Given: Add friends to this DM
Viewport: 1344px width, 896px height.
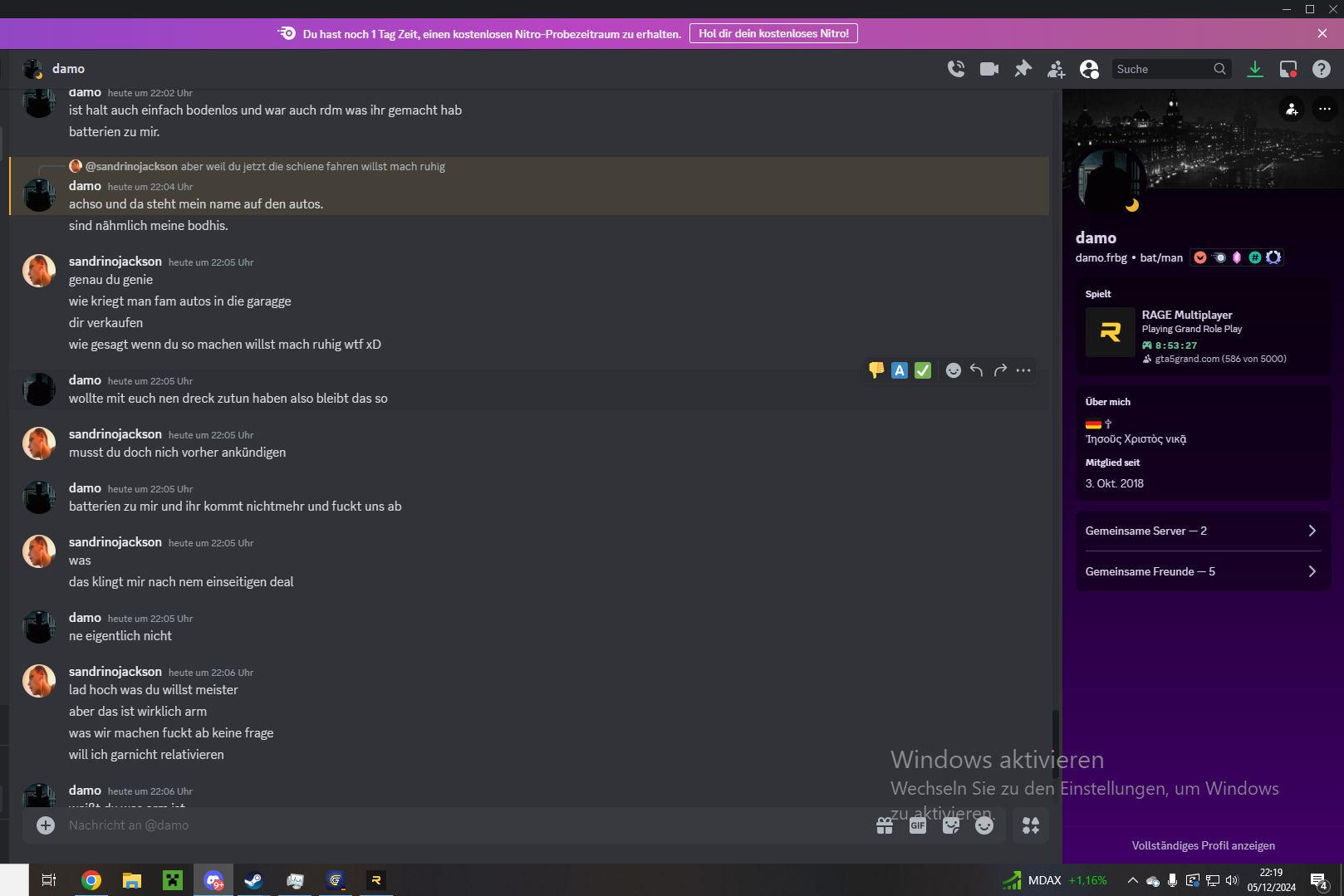Looking at the screenshot, I should pos(1056,69).
